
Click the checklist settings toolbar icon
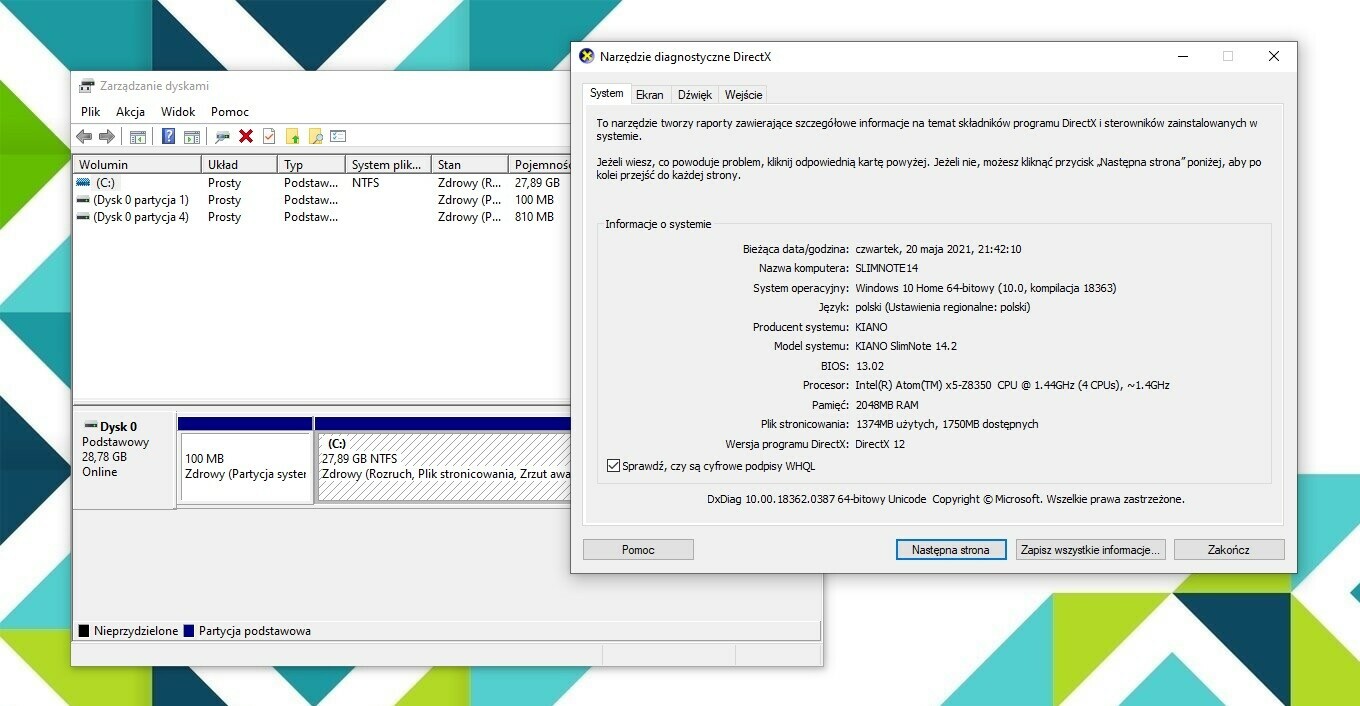click(338, 136)
